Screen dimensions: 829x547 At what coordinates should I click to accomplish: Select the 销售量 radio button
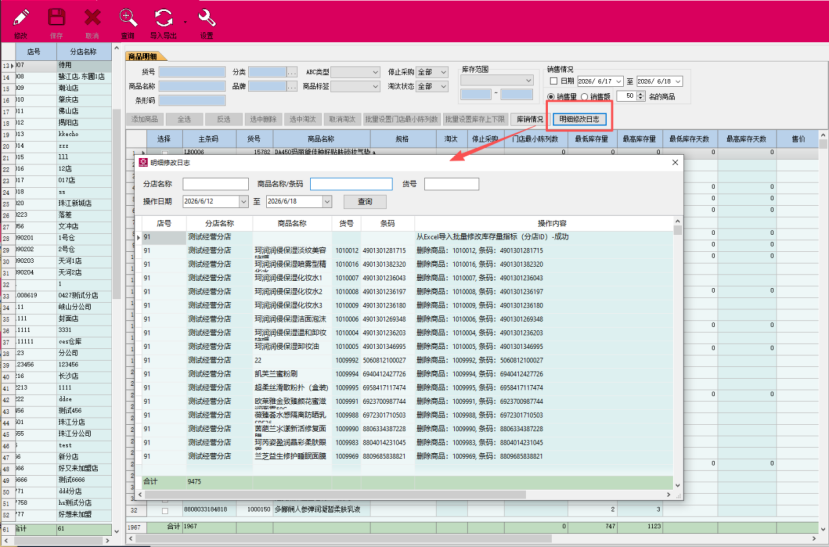coord(551,97)
